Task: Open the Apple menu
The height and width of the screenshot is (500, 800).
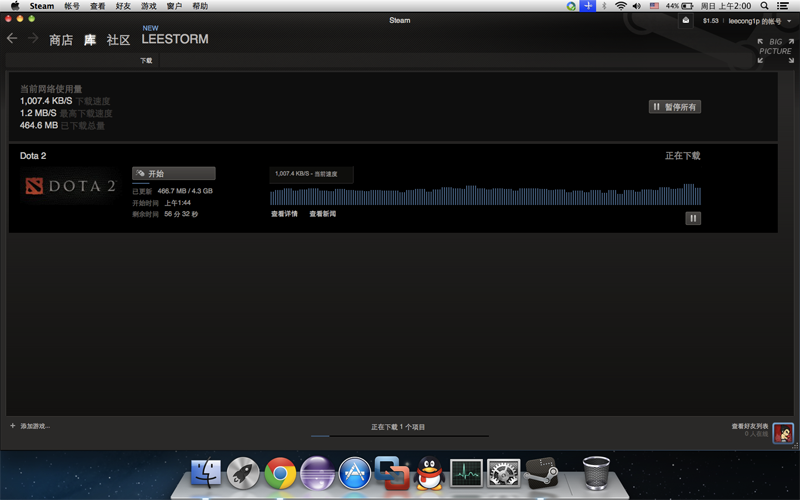Action: (x=15, y=6)
